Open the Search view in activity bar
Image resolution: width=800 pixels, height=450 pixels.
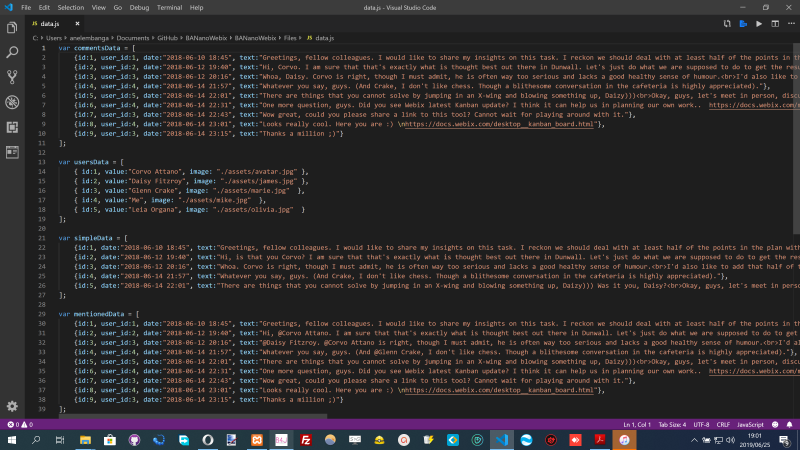coord(12,50)
